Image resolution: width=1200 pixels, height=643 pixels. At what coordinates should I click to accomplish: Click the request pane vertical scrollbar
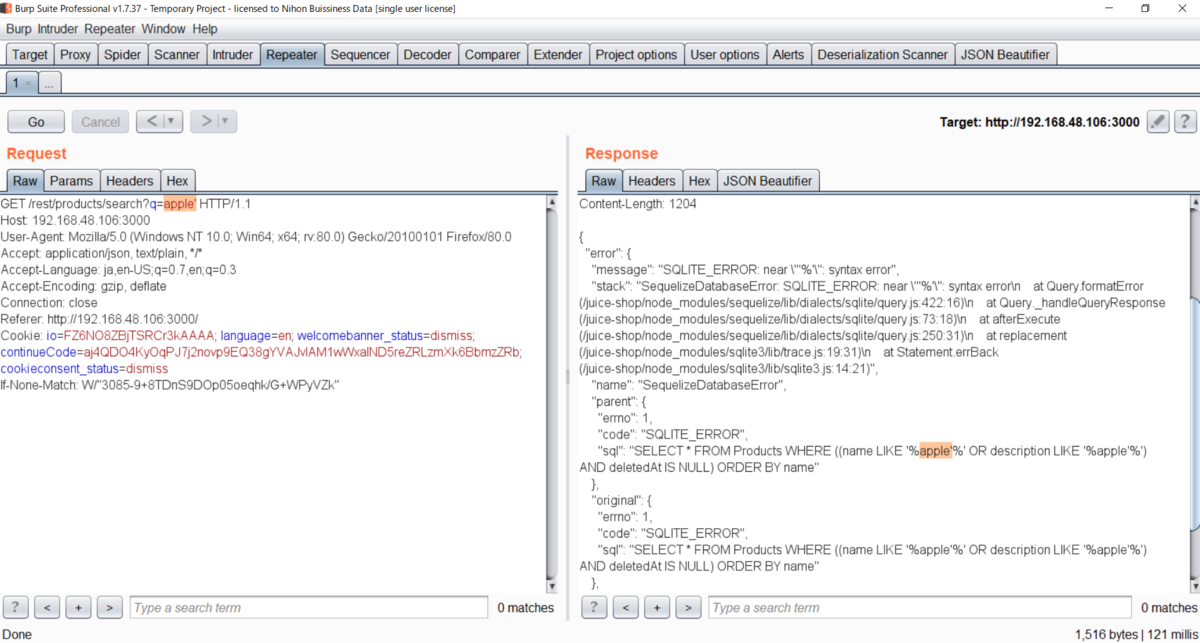coord(551,393)
